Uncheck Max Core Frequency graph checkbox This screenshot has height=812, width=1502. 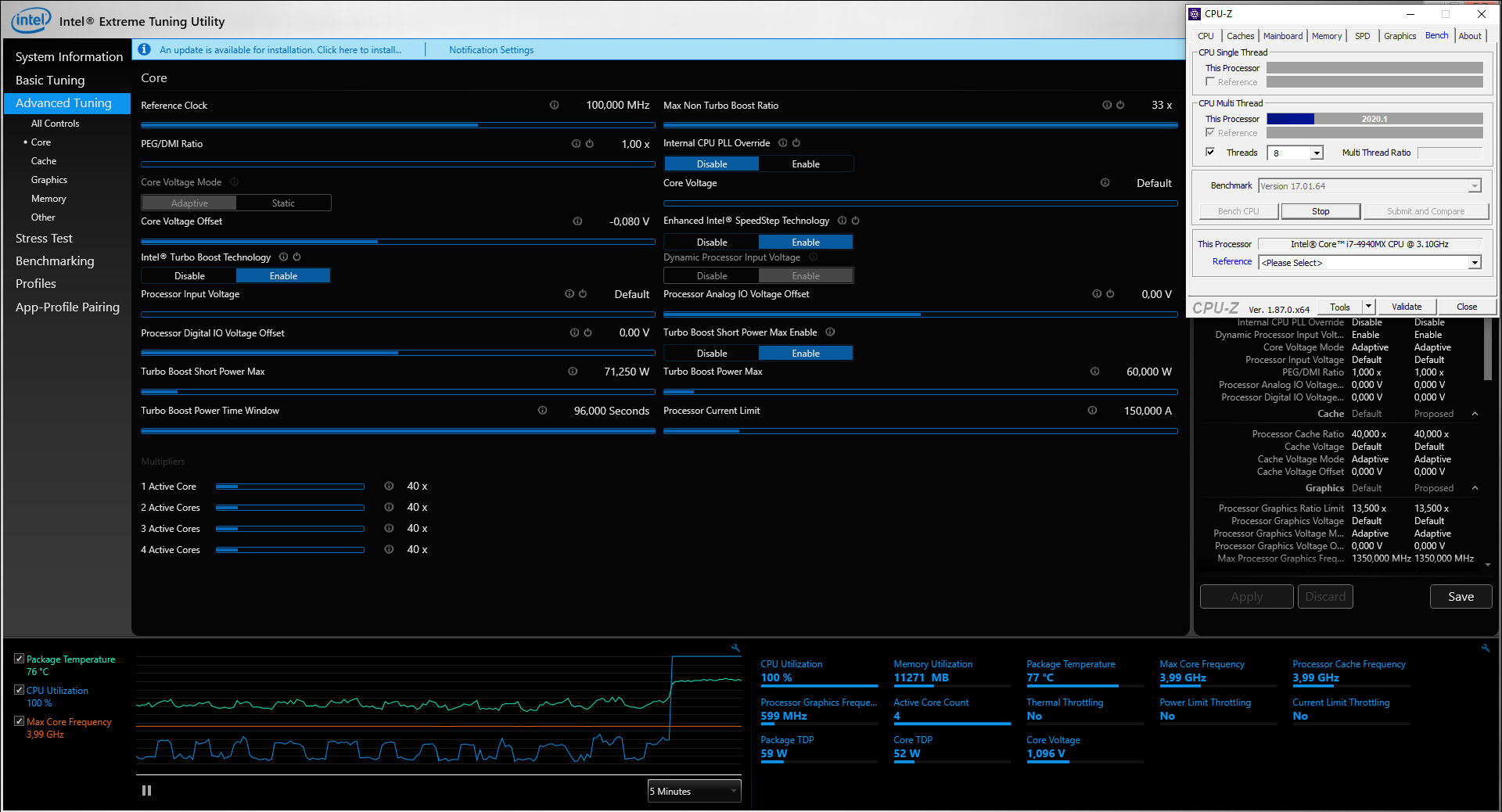tap(19, 721)
